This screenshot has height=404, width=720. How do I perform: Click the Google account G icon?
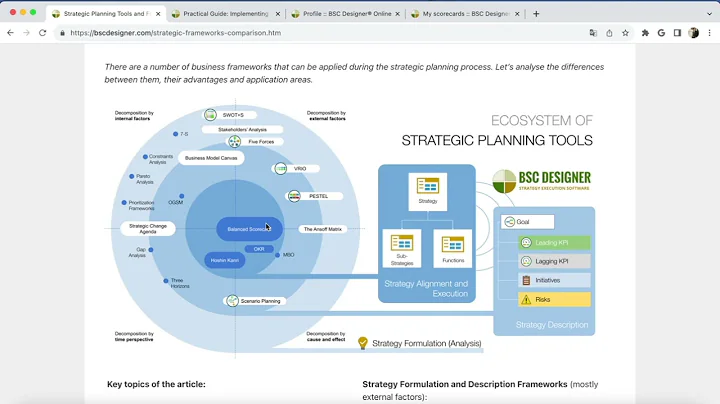click(661, 33)
